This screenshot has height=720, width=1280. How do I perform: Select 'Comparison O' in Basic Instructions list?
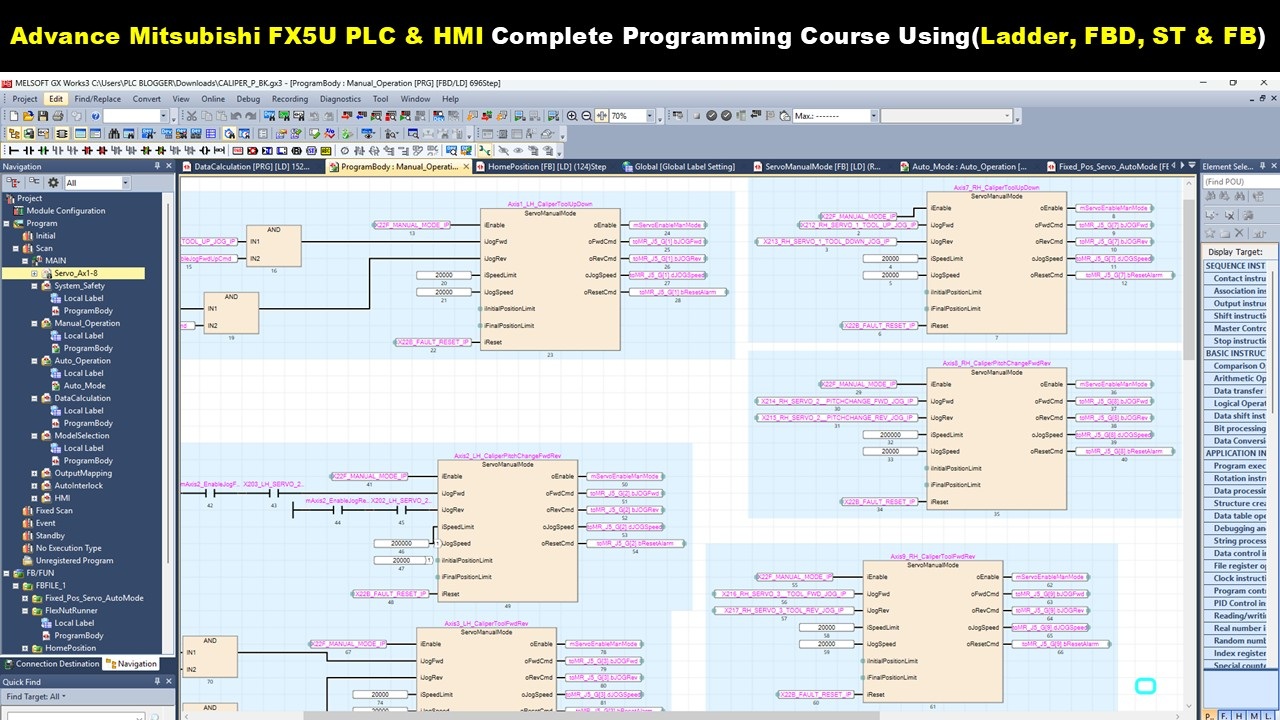(1240, 366)
